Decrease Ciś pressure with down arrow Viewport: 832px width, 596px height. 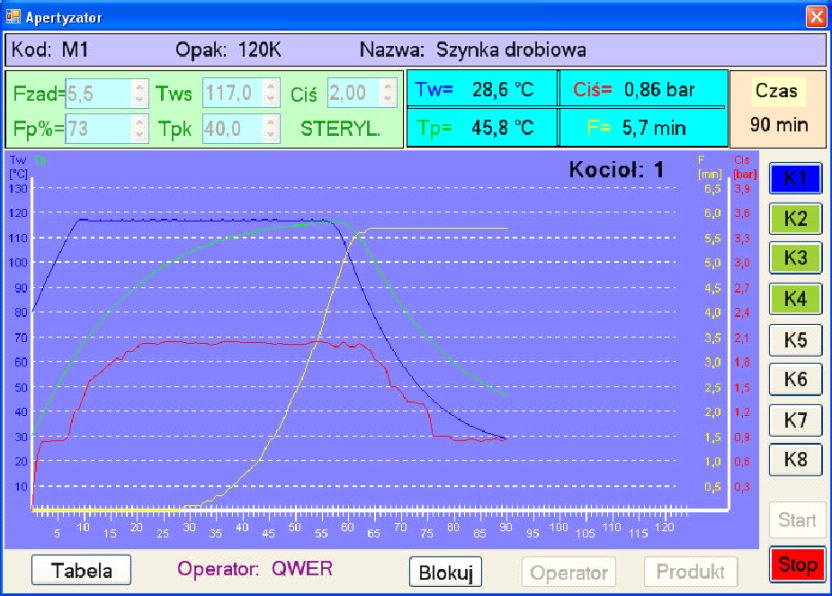pos(388,100)
